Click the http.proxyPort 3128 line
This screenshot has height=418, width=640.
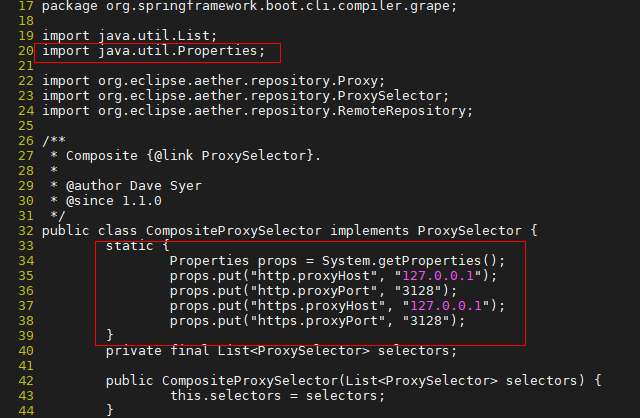point(313,291)
